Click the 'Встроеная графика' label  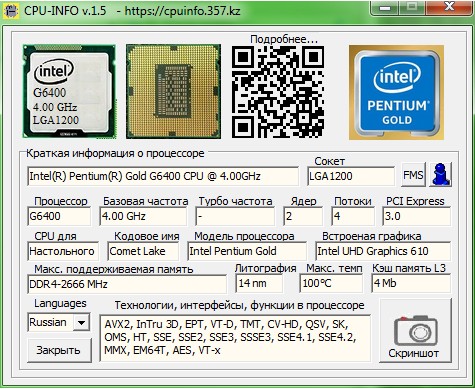click(371, 236)
